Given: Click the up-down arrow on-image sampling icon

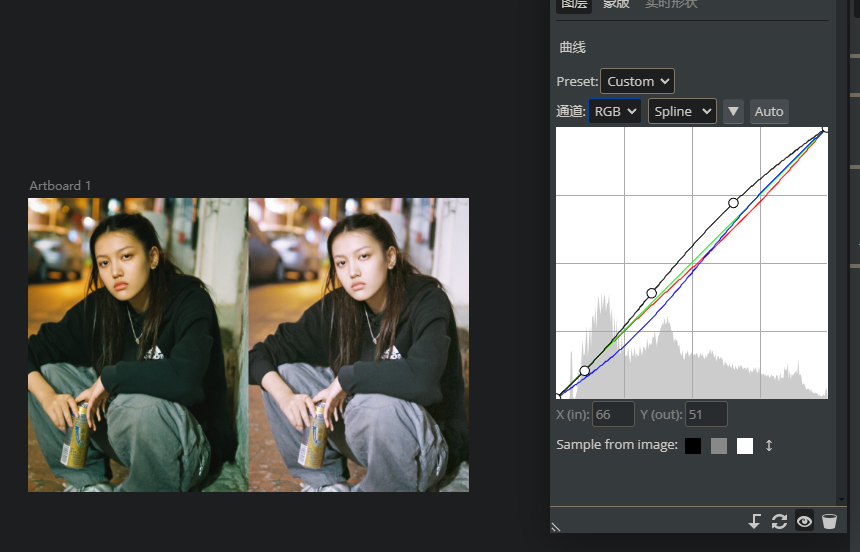Looking at the screenshot, I should point(769,446).
